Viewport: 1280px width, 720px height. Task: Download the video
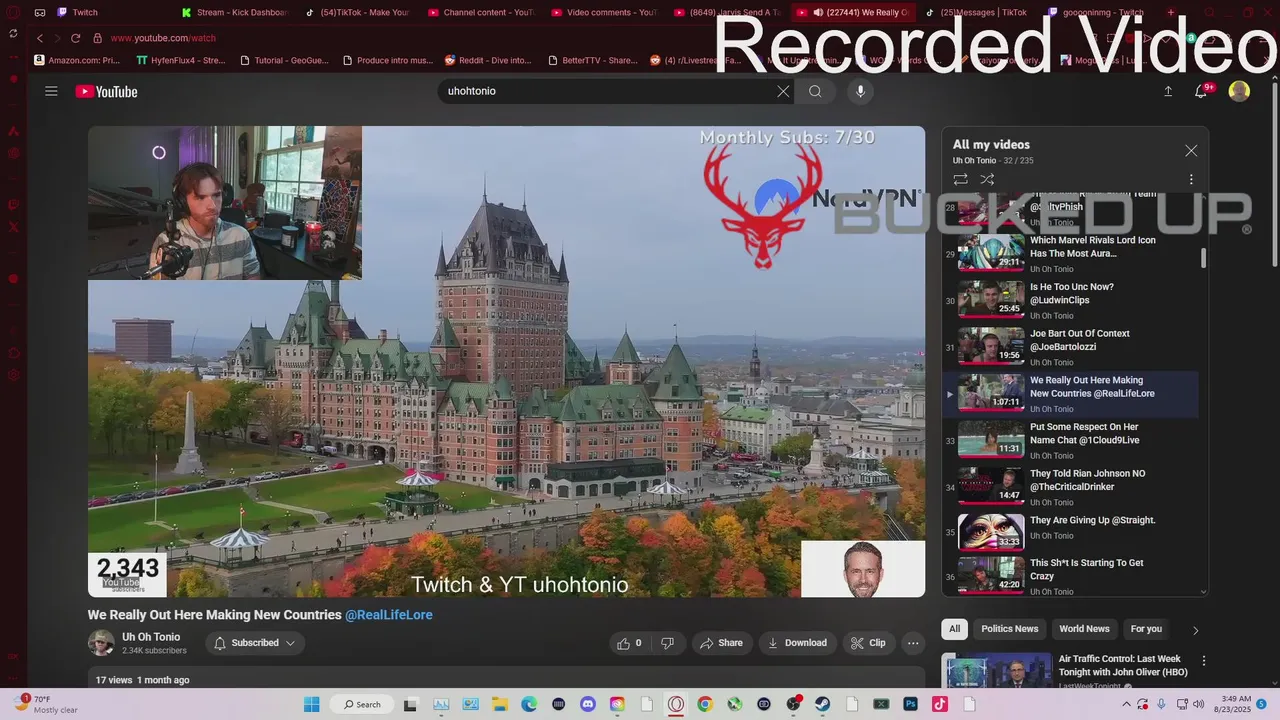[x=797, y=643]
